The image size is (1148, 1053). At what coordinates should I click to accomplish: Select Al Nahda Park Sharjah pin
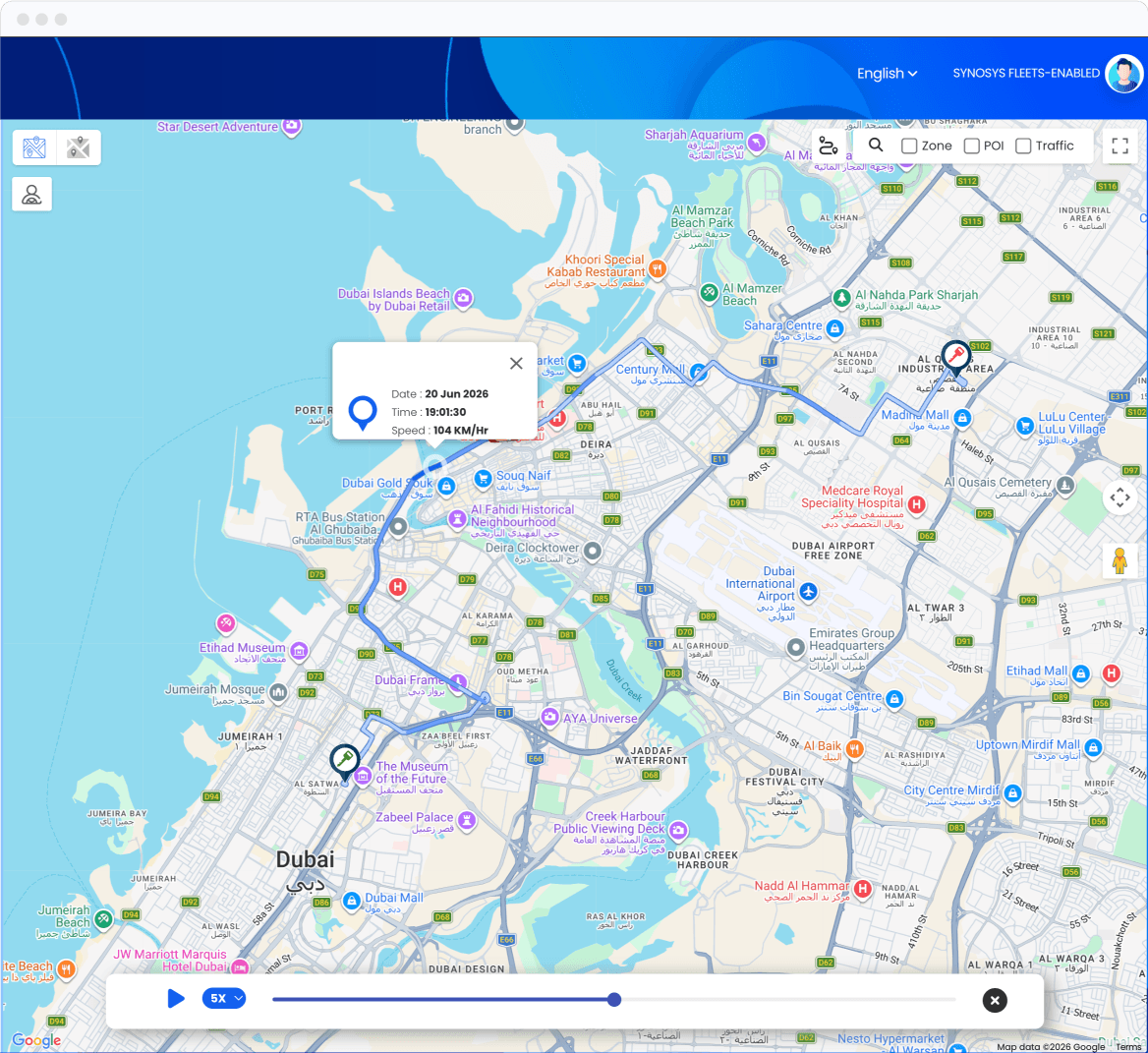click(842, 297)
